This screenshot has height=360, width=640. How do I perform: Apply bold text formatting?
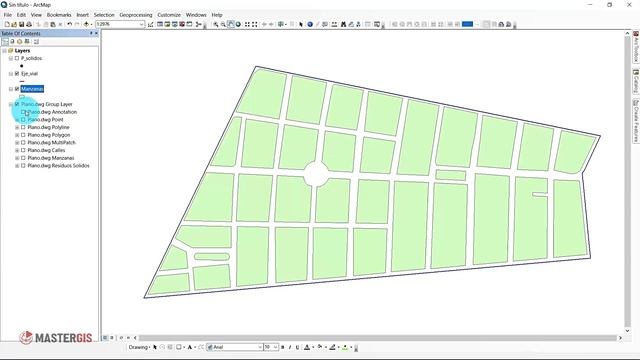point(282,347)
